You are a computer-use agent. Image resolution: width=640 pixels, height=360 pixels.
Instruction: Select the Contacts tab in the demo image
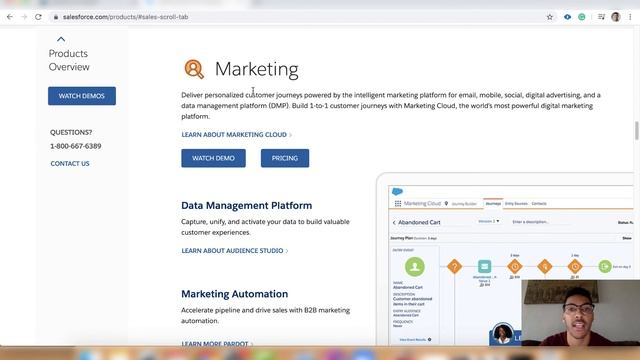coord(539,203)
